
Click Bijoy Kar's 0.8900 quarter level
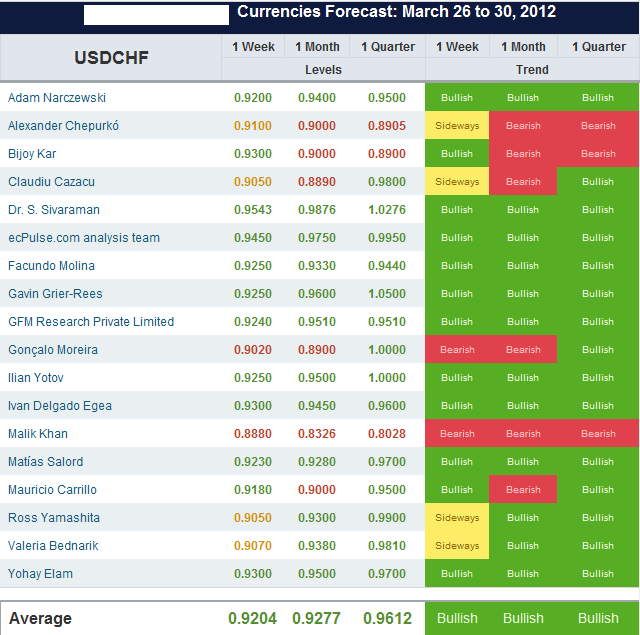pyautogui.click(x=387, y=154)
